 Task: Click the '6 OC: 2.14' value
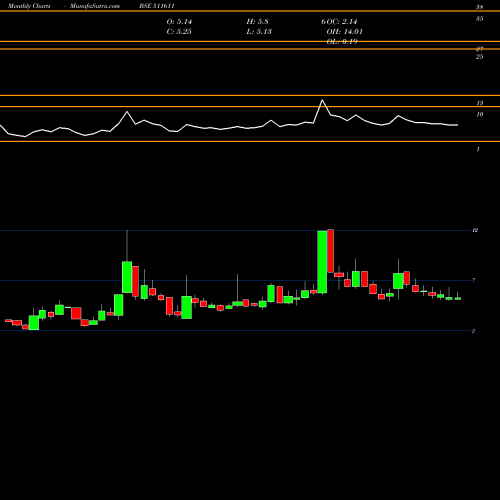tap(339, 22)
